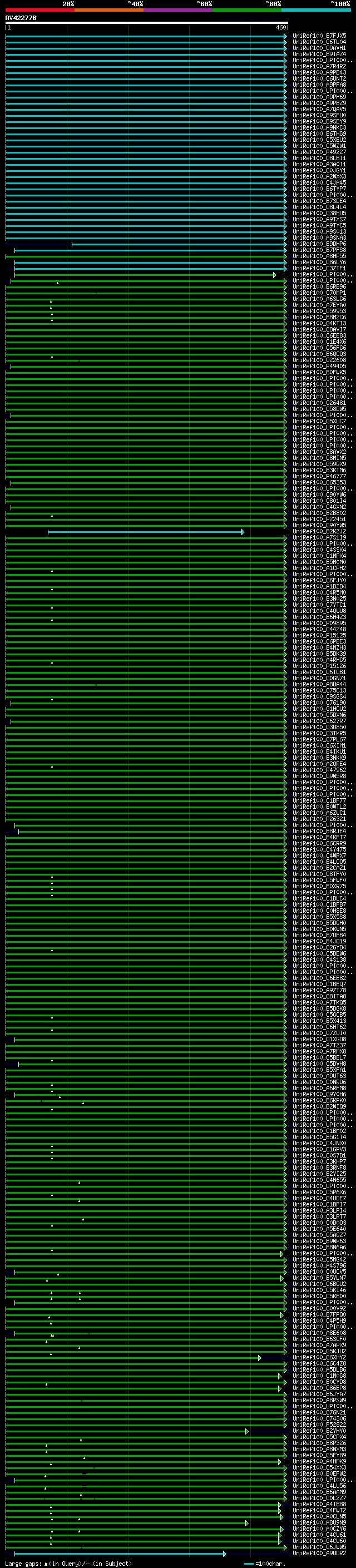Select the UniRef100_B6TYP7 label
Image resolution: width=356 pixels, height=1568 pixels.
[x=319, y=189]
